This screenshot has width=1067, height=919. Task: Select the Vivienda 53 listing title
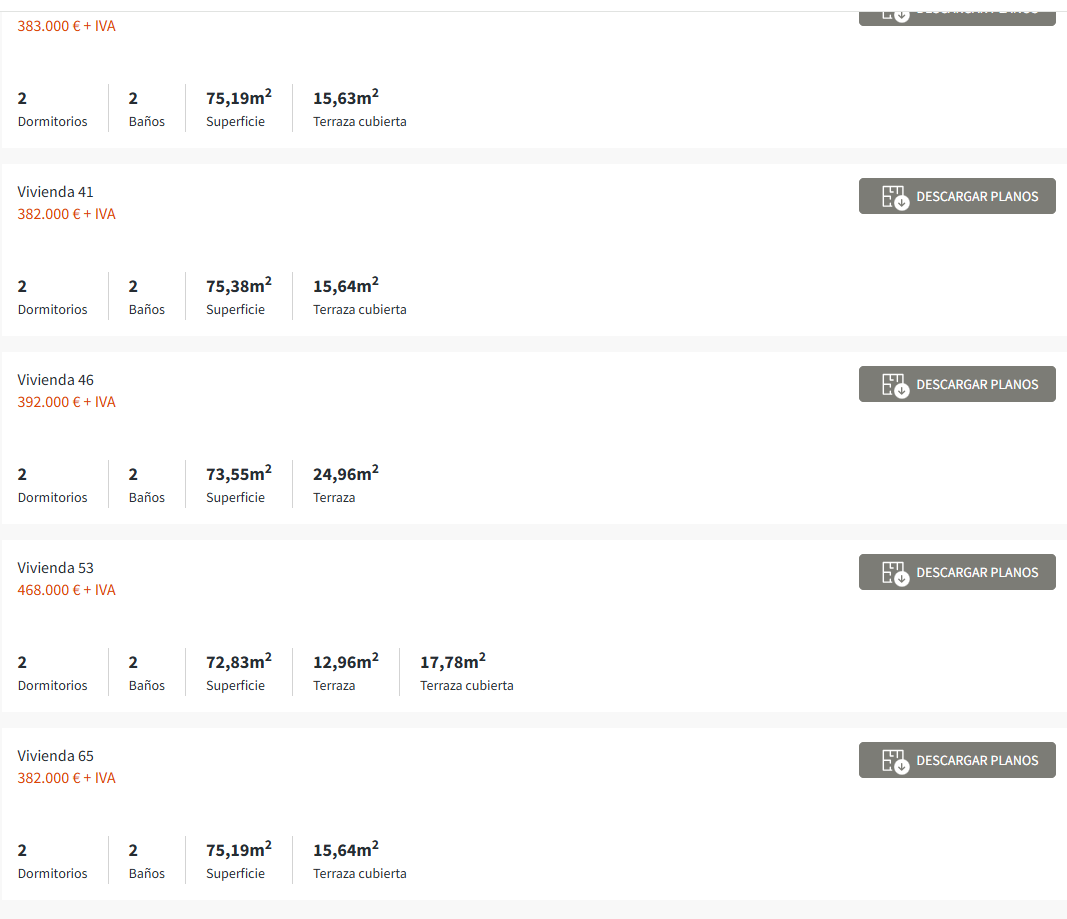coord(56,568)
